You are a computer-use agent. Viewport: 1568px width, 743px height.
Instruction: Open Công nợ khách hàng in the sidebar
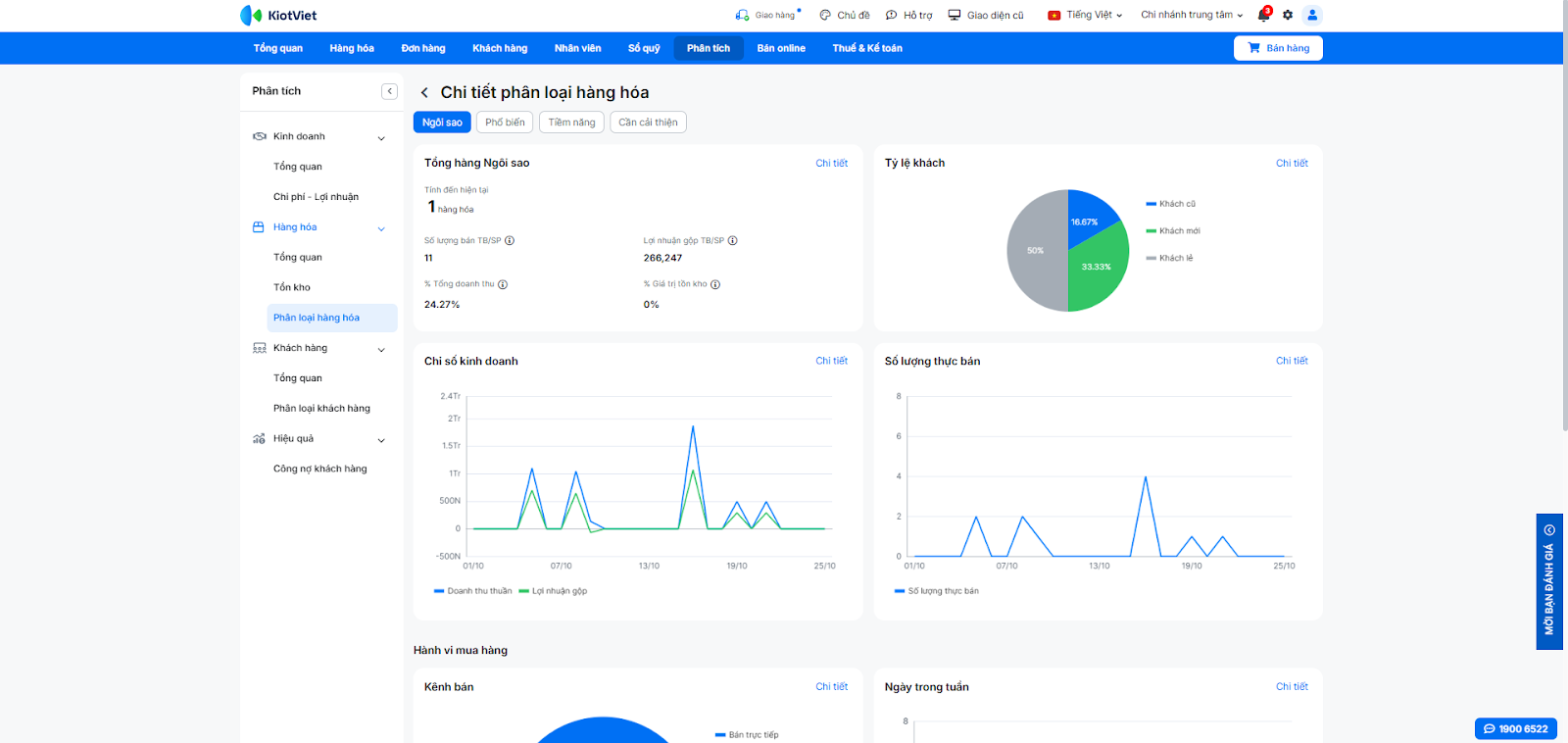coord(320,470)
